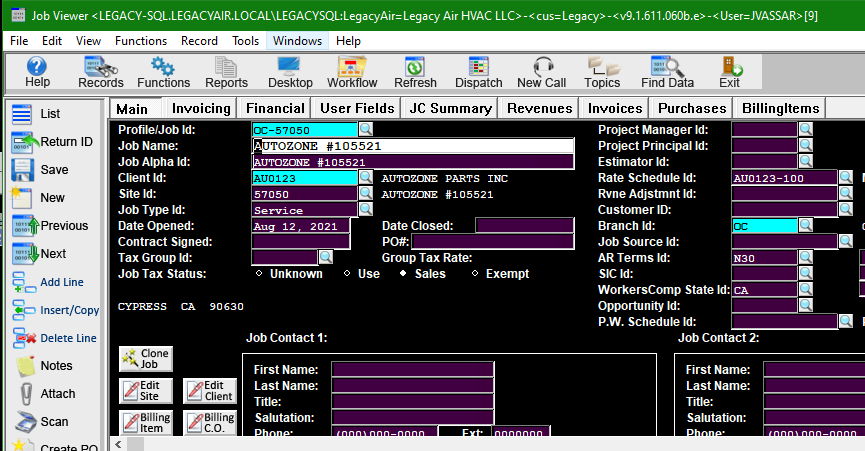Show the List view in sidebar
The width and height of the screenshot is (865, 451).
(x=36, y=114)
